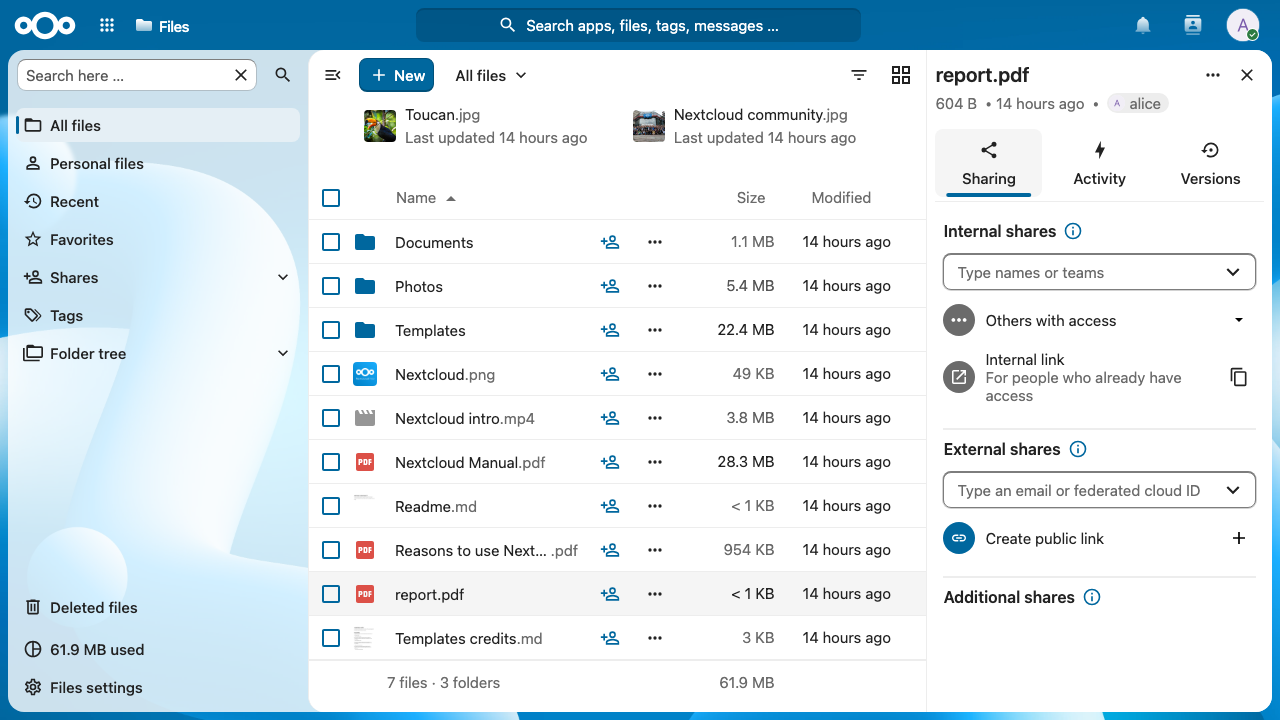Screen dimensions: 1280x720
Task: Open sidebar actions menu for report.pdf
Action: pos(1213,75)
